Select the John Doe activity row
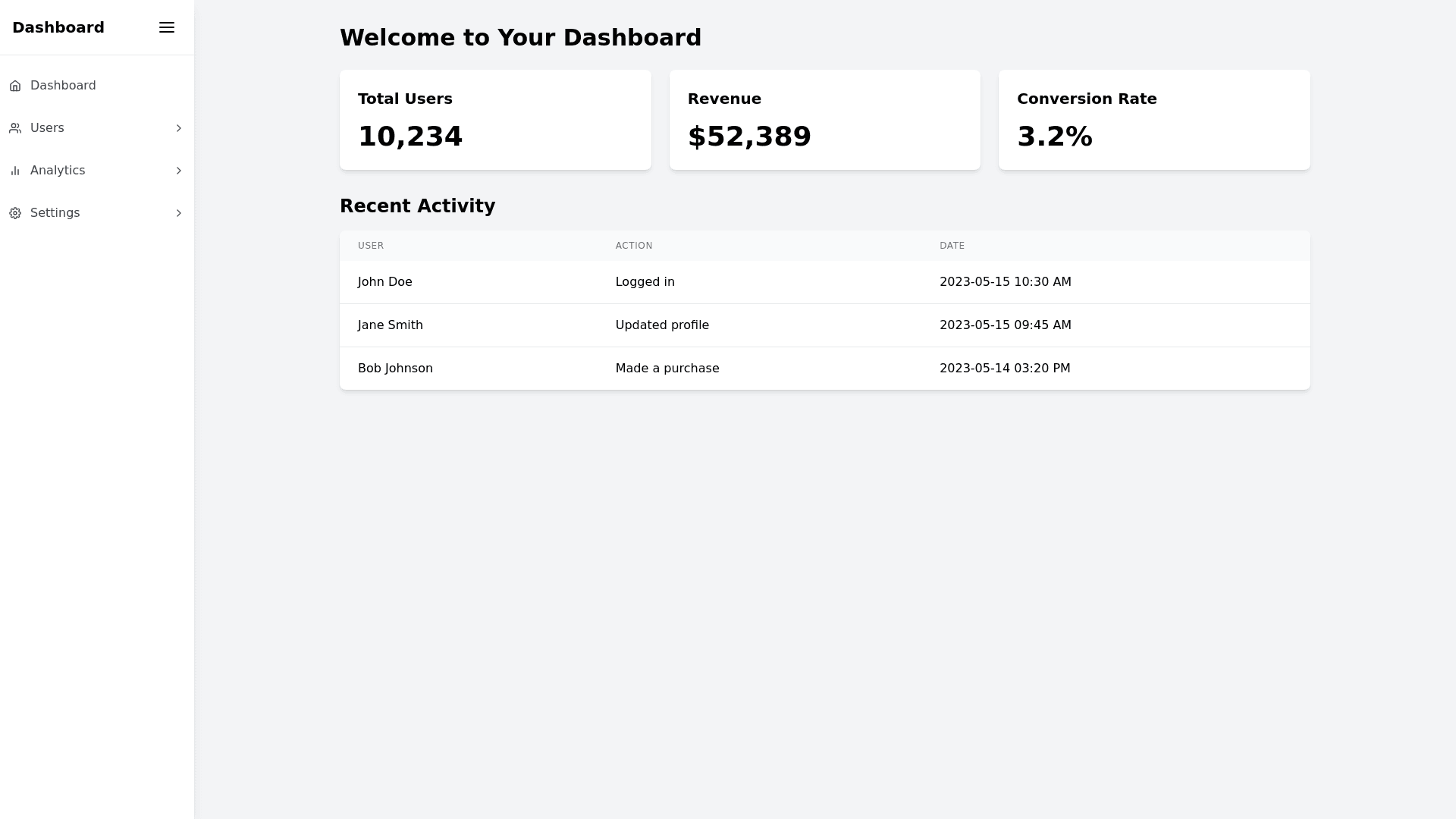 (x=824, y=282)
